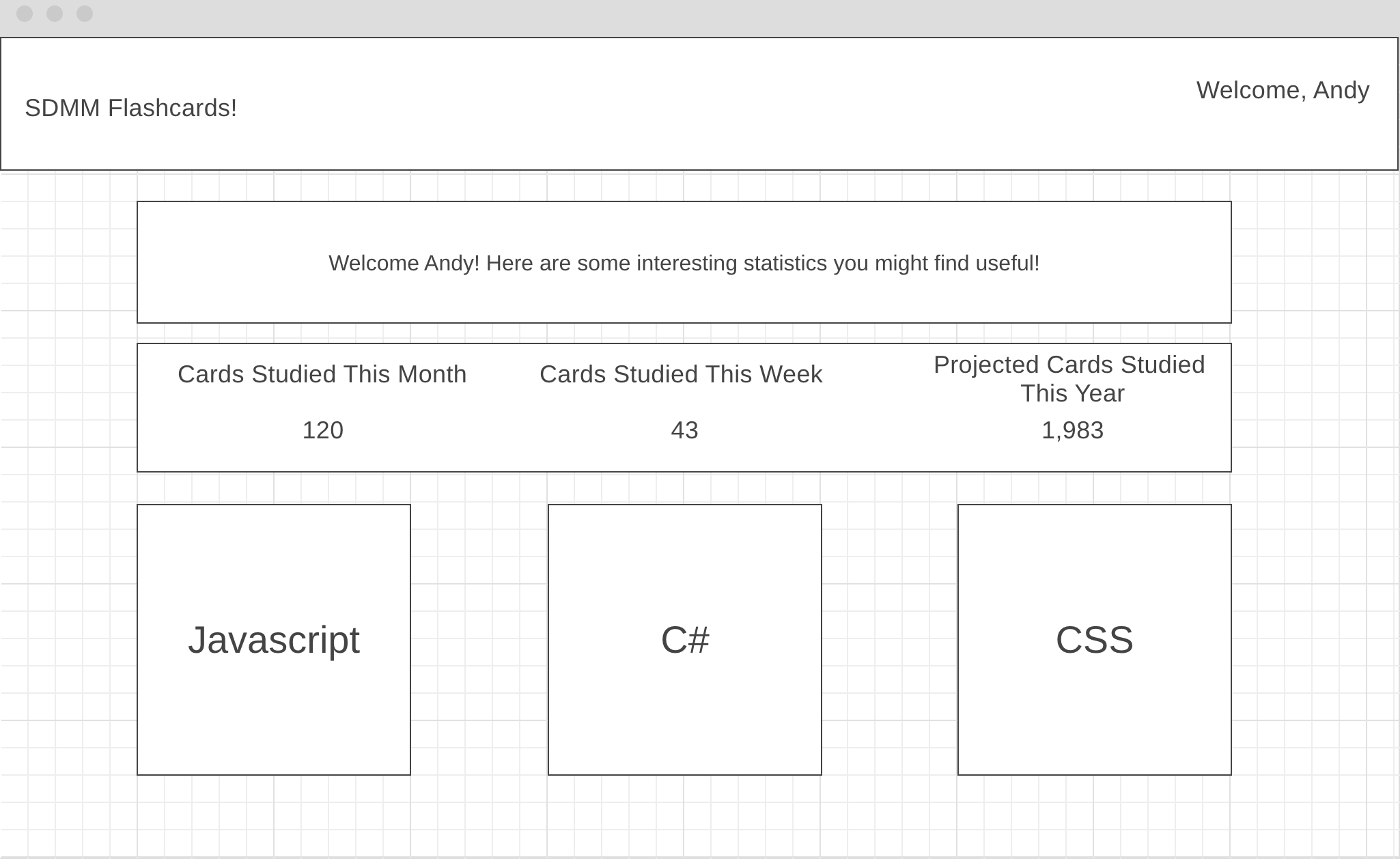Click the welcome statistics message banner
Image resolution: width=1400 pixels, height=859 pixels.
pyautogui.click(x=684, y=262)
